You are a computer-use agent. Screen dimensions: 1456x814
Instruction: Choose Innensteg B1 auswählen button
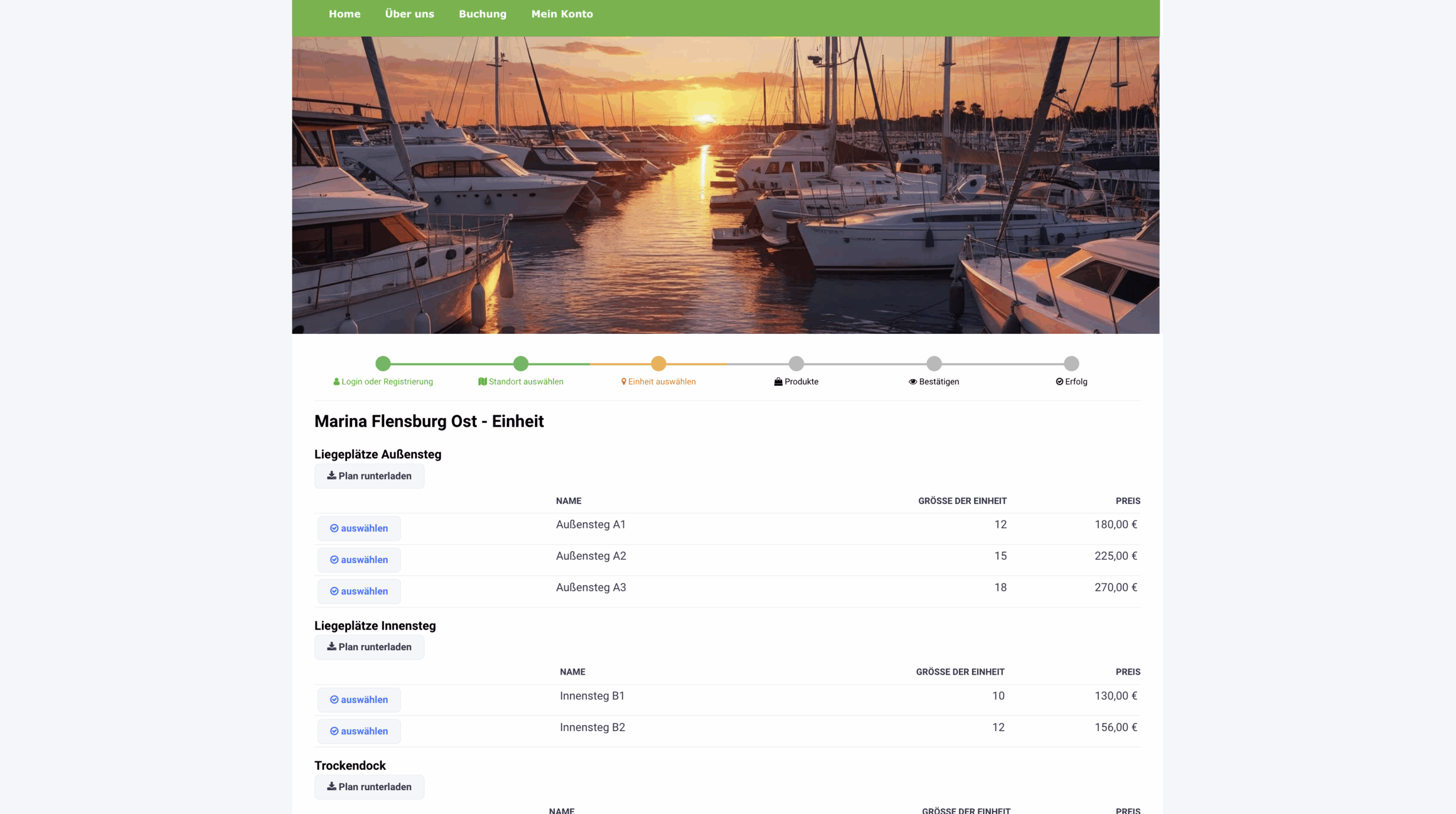point(359,700)
